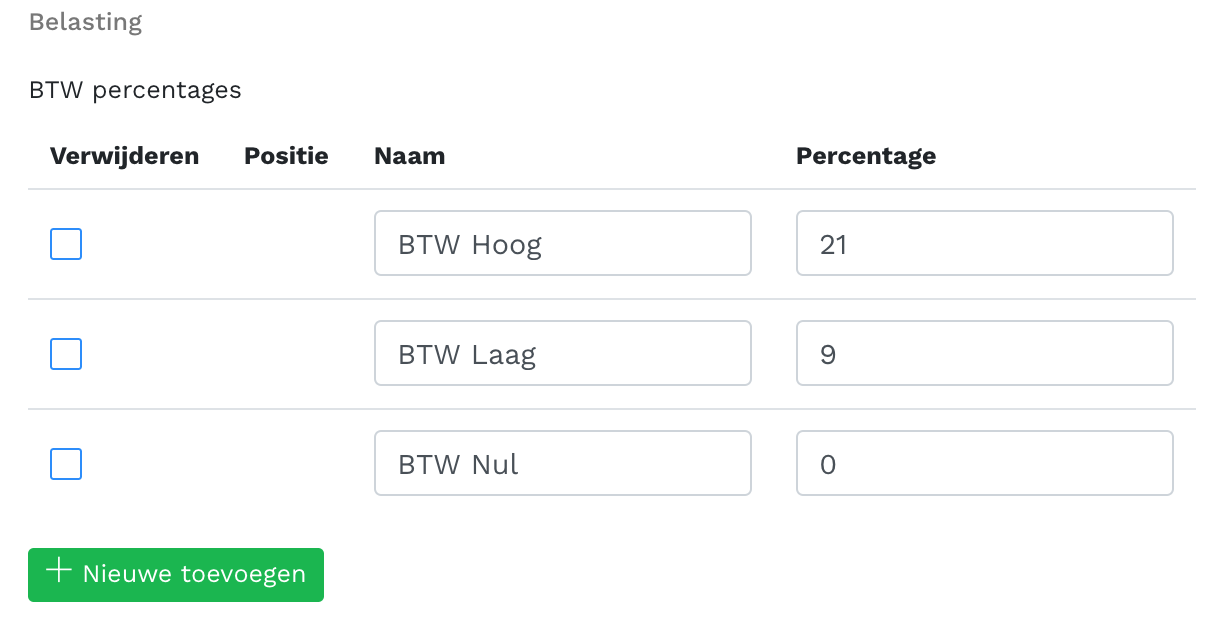1214x626 pixels.
Task: Click the Naam column heading
Action: (409, 156)
